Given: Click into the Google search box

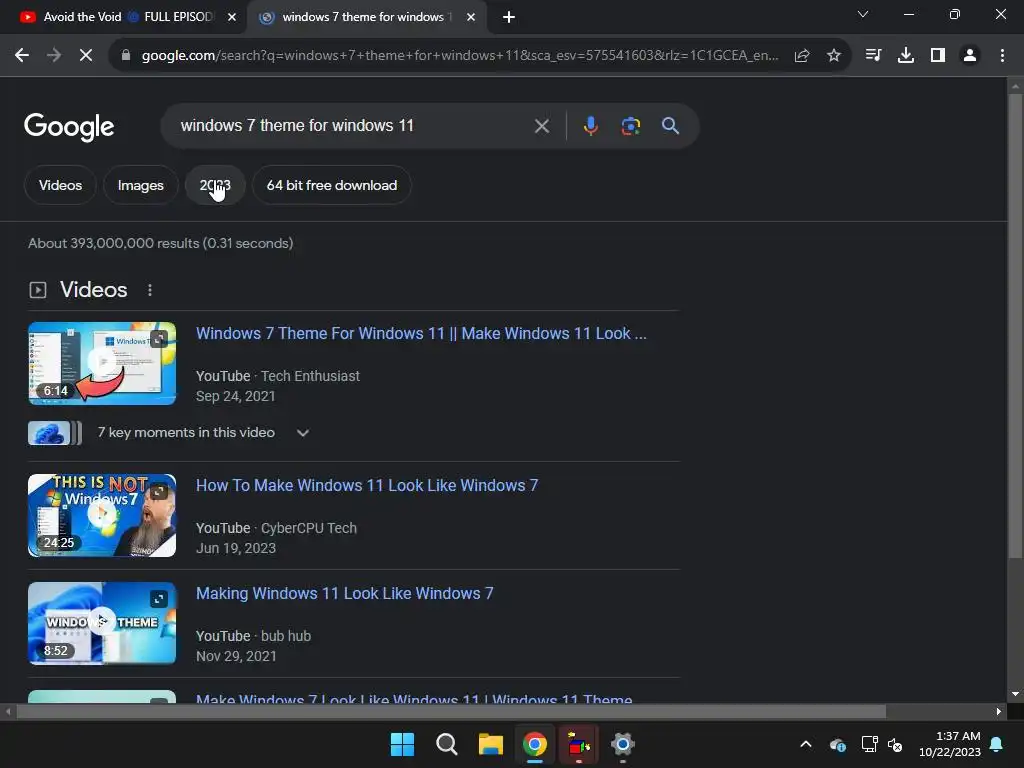Looking at the screenshot, I should coord(353,125).
